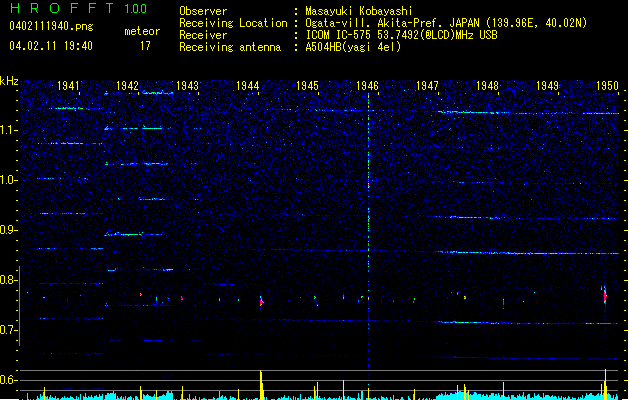This screenshot has width=629, height=400.
Task: Click the 1943 time axis marker
Action: click(x=187, y=85)
